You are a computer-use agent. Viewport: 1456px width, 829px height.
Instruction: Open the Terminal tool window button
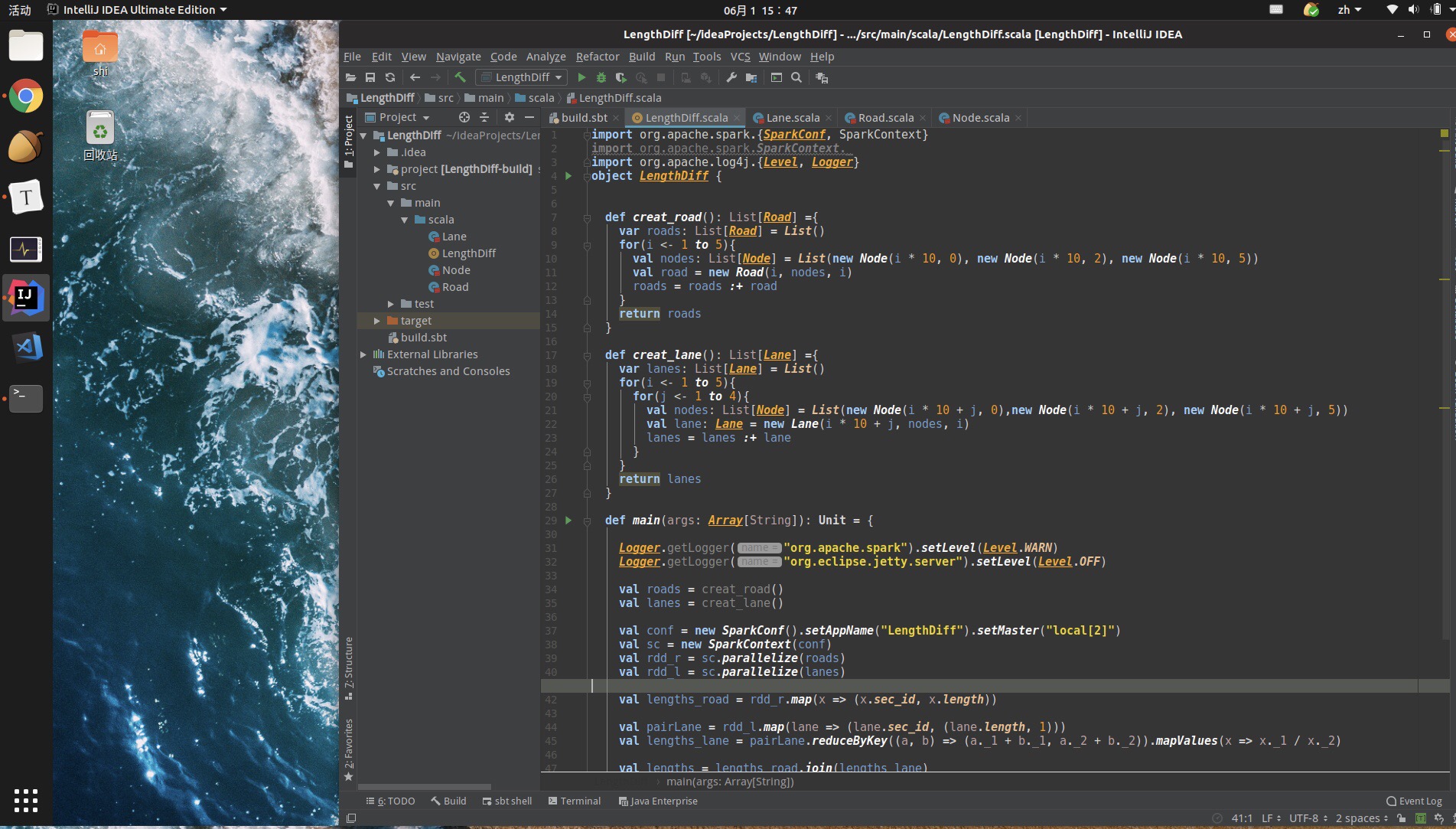click(574, 801)
